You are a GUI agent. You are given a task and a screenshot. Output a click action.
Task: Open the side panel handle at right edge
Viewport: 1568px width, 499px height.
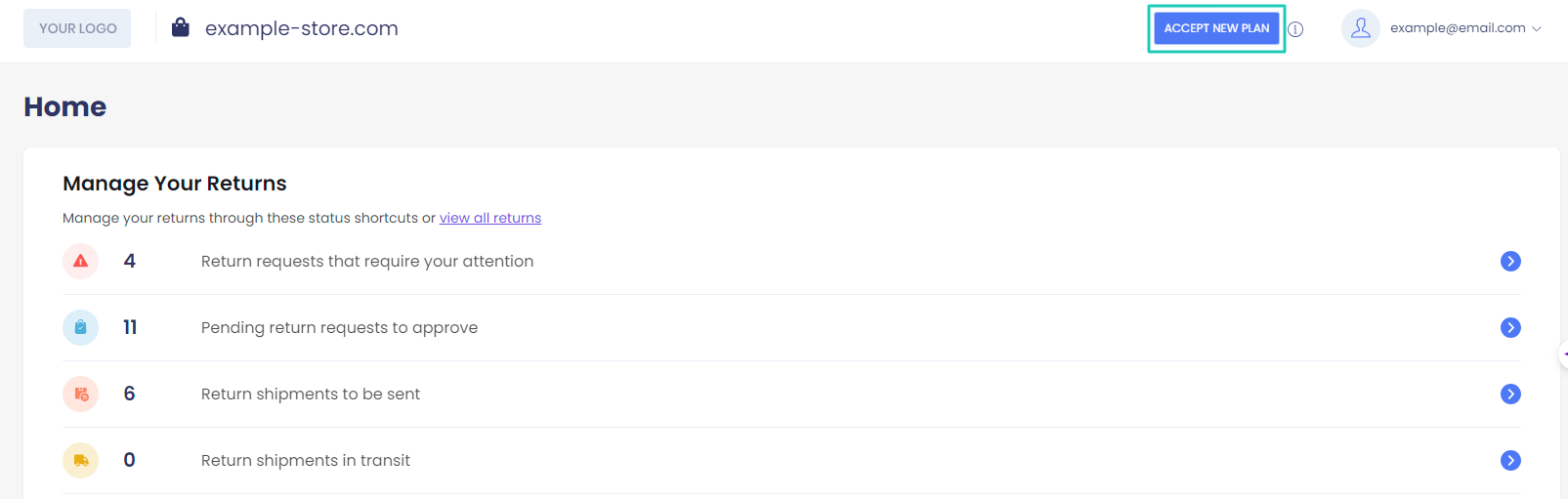coord(1563,354)
